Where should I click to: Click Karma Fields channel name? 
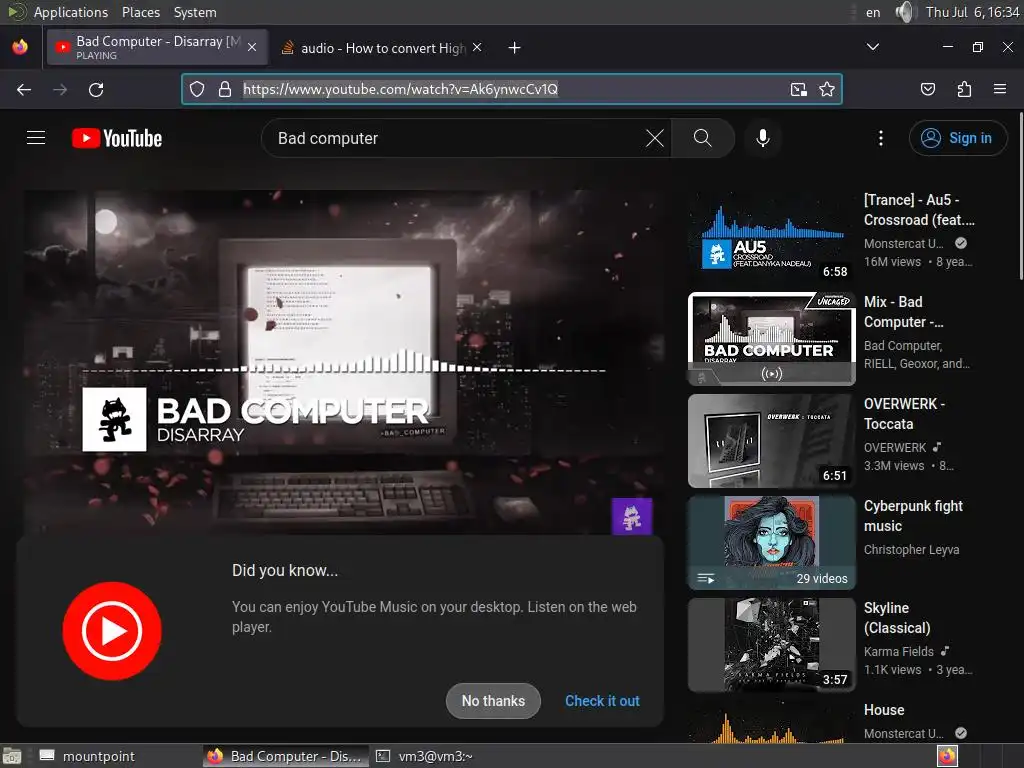pyautogui.click(x=899, y=652)
